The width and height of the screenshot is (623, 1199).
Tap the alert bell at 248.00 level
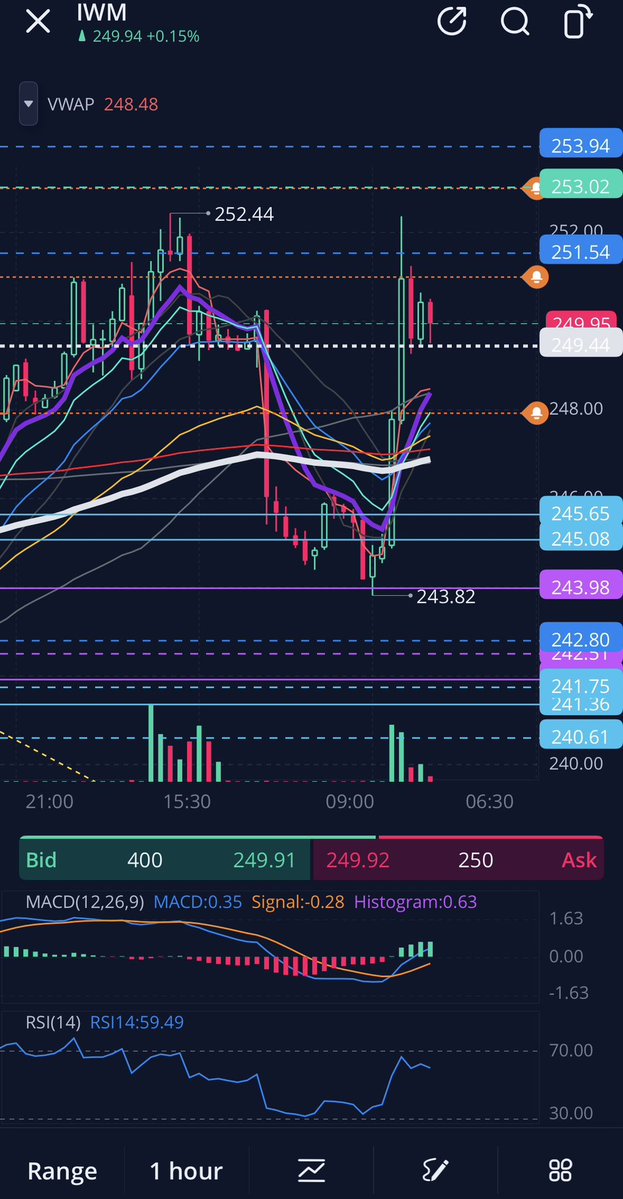pyautogui.click(x=536, y=413)
